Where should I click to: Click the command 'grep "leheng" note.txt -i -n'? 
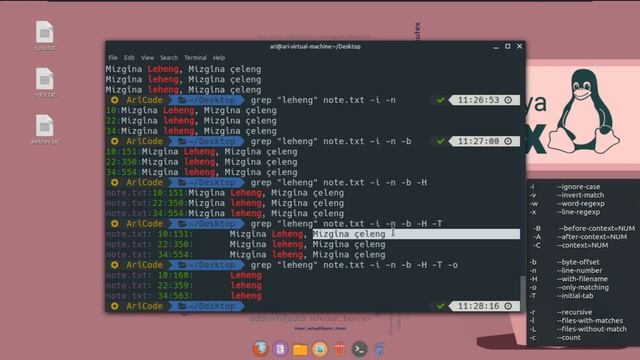323,100
